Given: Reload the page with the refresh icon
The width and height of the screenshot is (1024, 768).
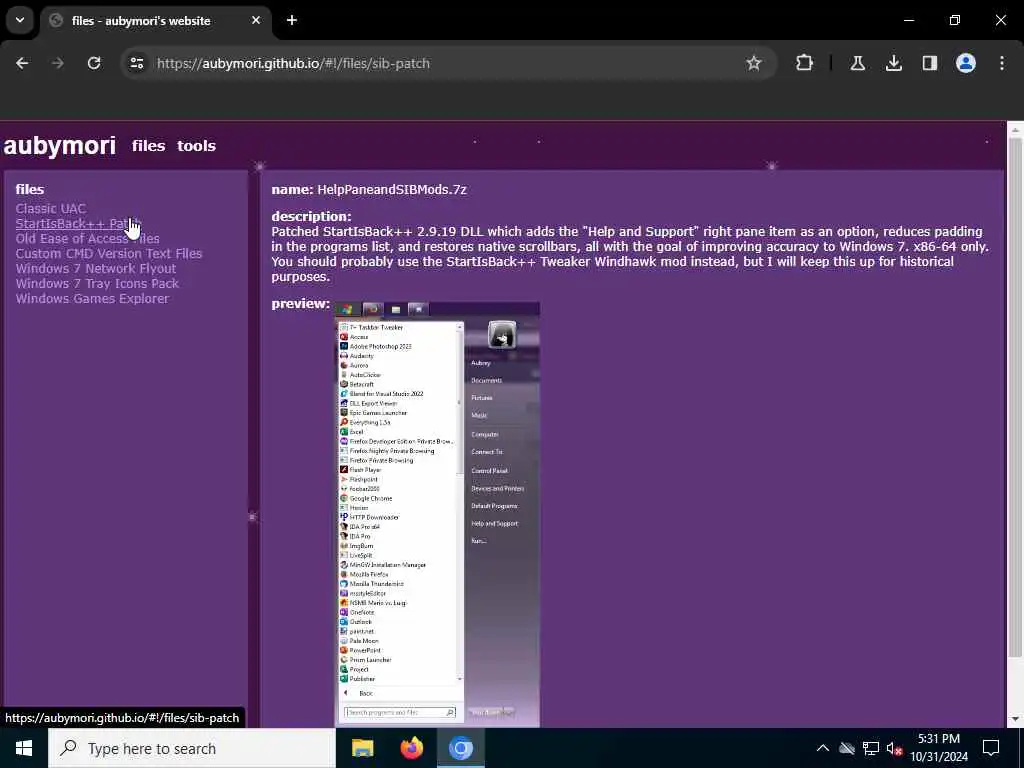Looking at the screenshot, I should (94, 63).
